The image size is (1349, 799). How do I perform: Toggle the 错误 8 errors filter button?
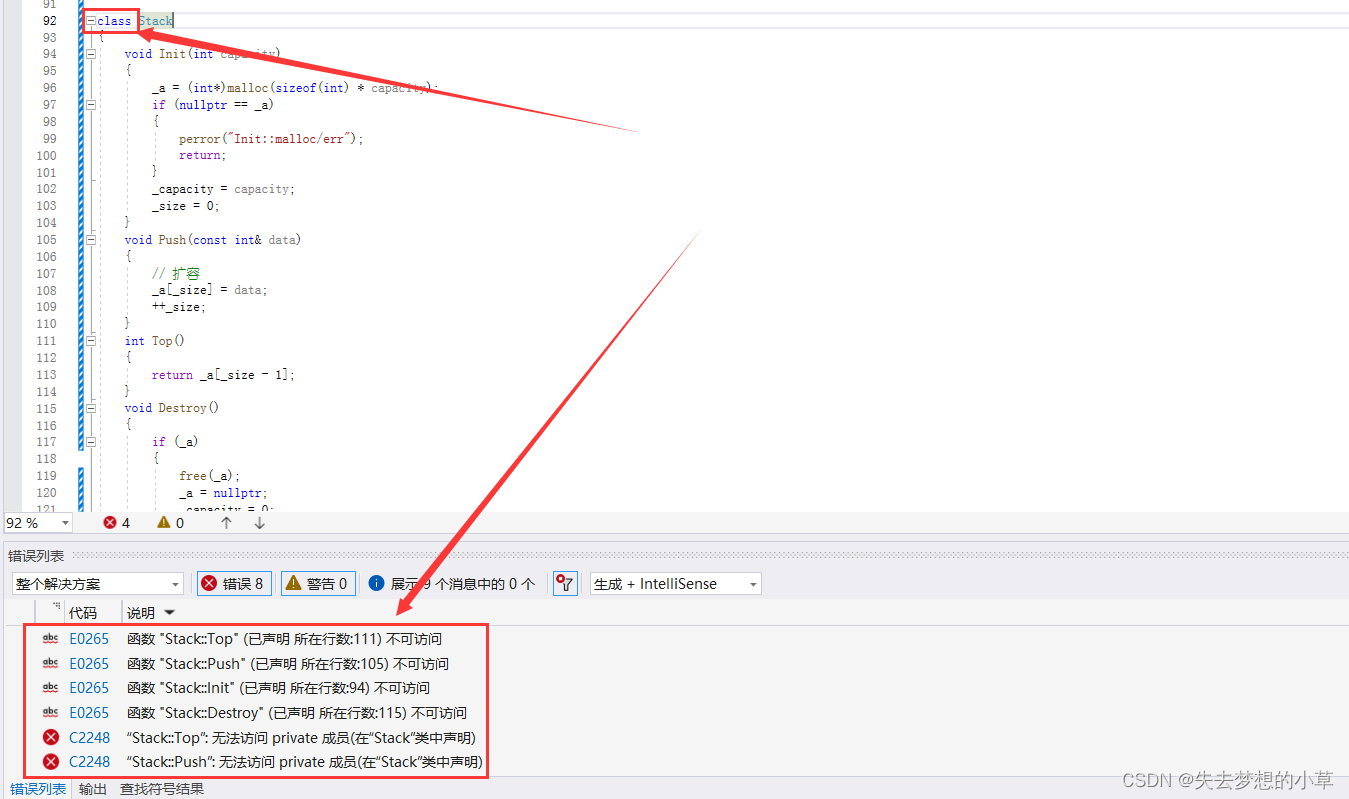(235, 584)
